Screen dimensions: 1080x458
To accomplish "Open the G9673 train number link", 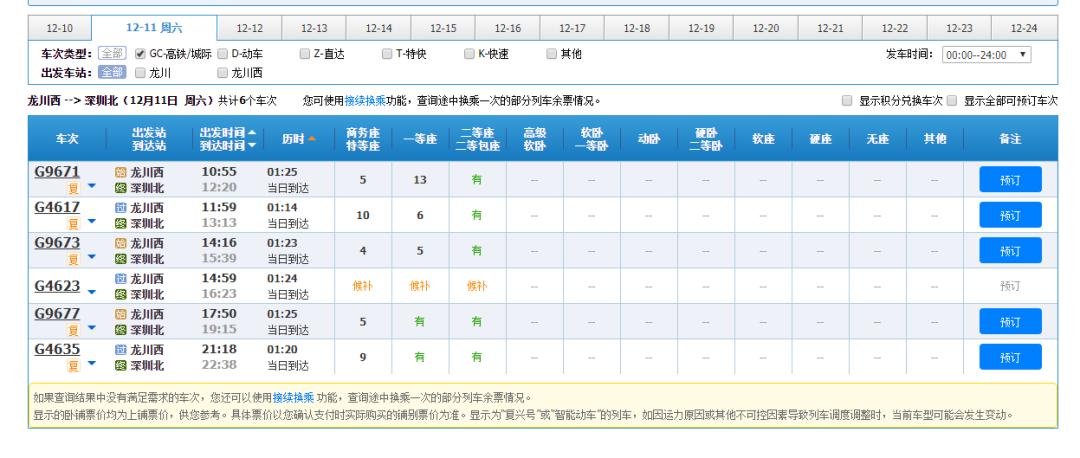I will tap(56, 243).
